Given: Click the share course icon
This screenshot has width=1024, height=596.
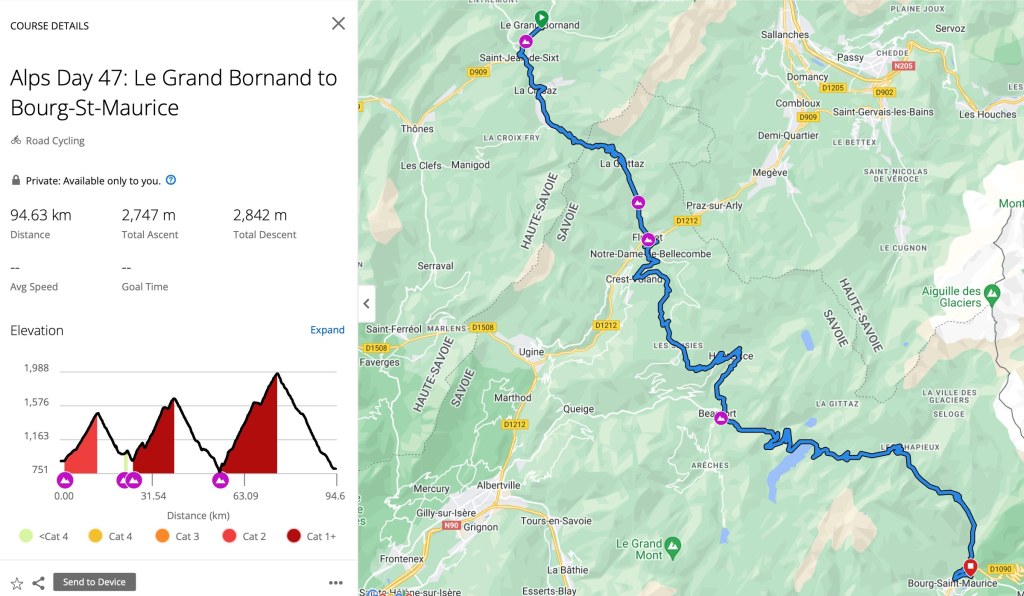Looking at the screenshot, I should coord(39,583).
